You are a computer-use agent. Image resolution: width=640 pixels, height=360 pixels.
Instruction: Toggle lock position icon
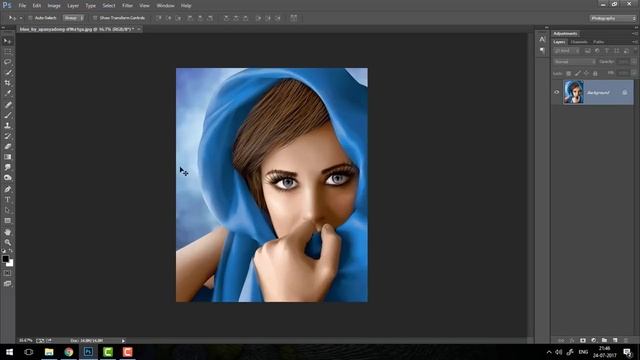tap(586, 73)
